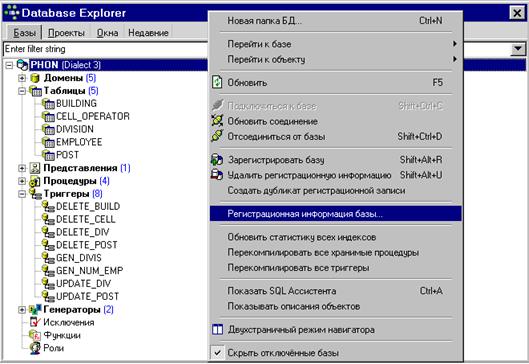Open the filter string dropdown arrow

click(518, 49)
